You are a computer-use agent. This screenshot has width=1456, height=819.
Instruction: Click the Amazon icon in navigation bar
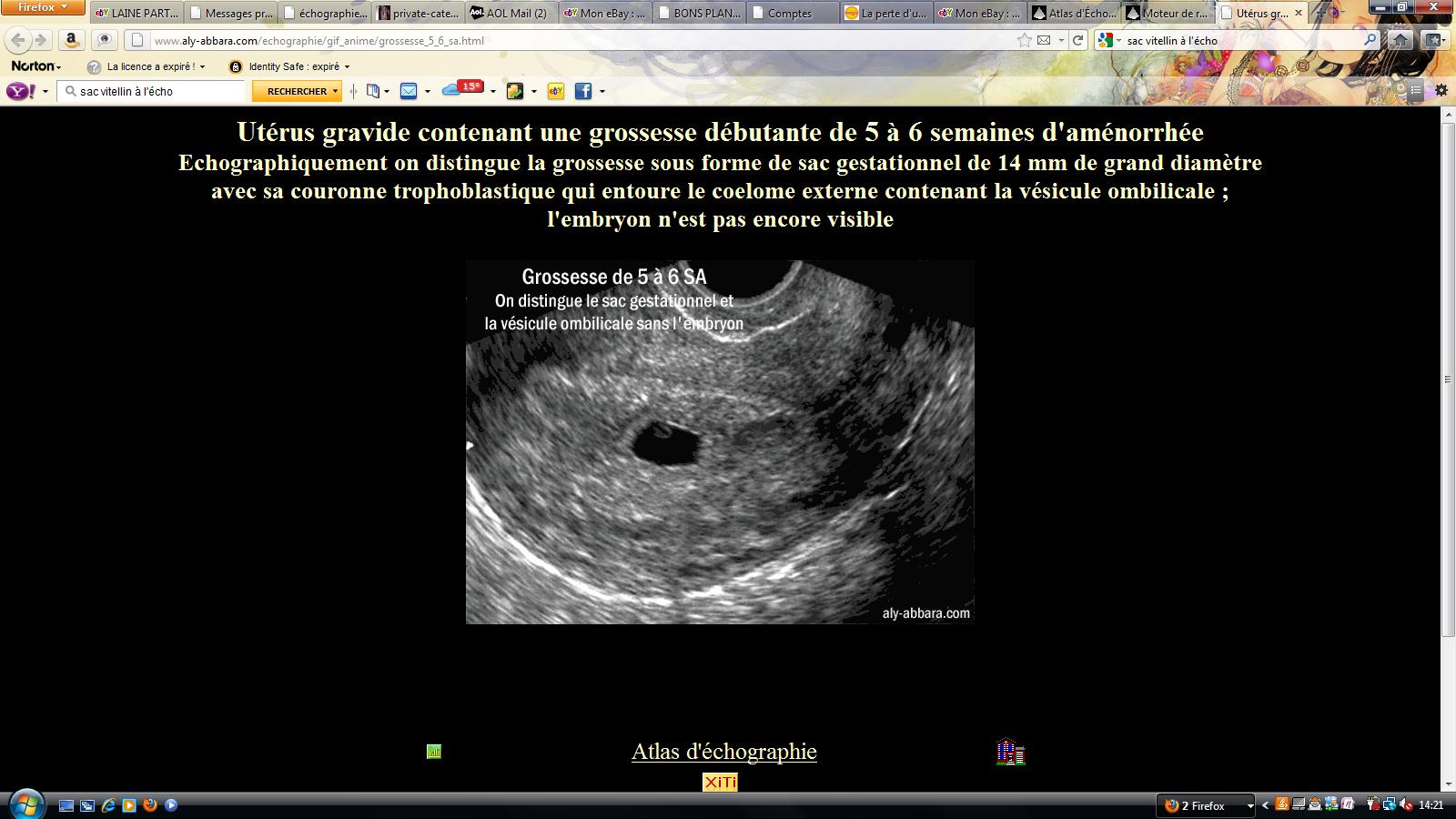(71, 40)
